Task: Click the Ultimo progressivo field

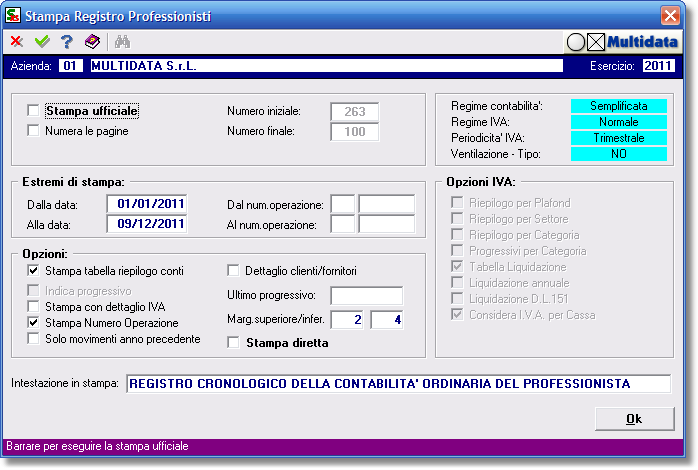Action: pos(367,296)
